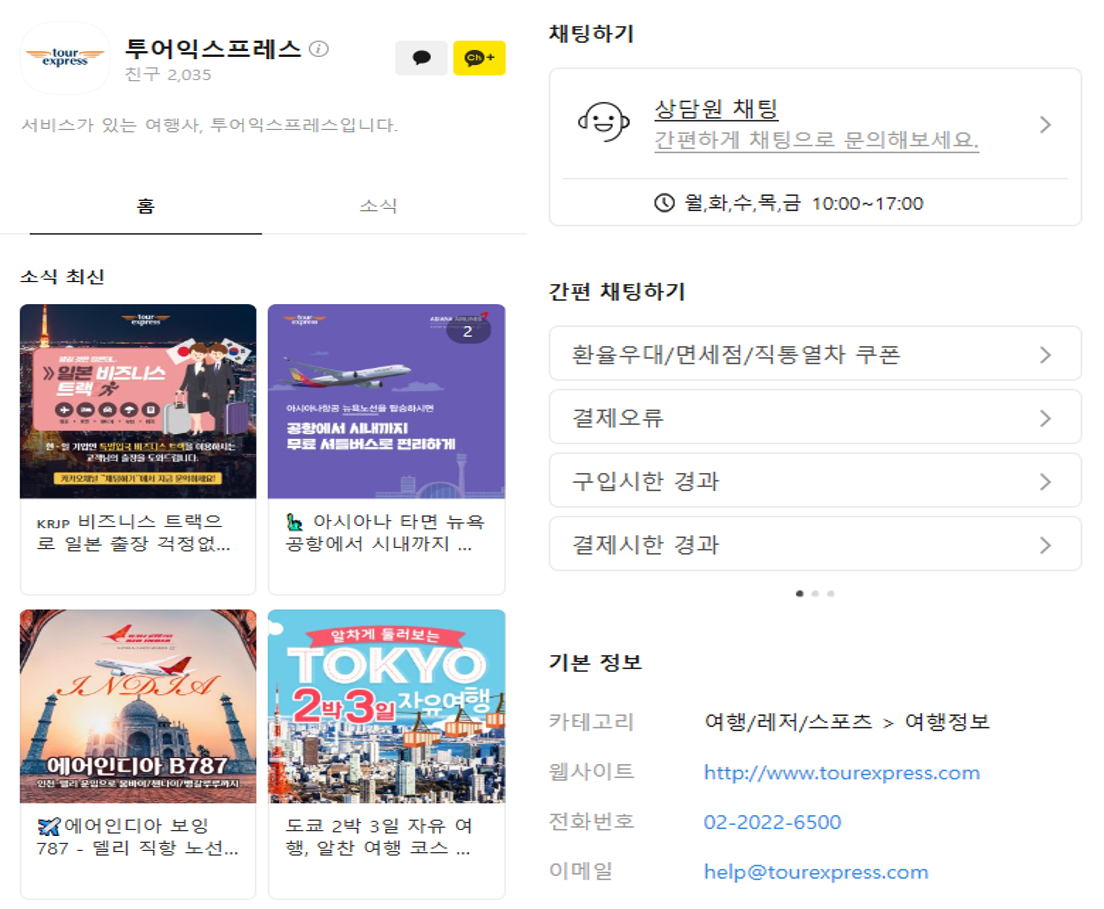Select the 결제시한 경과 quick chat option
Screen dimensions: 1104x909
point(815,544)
